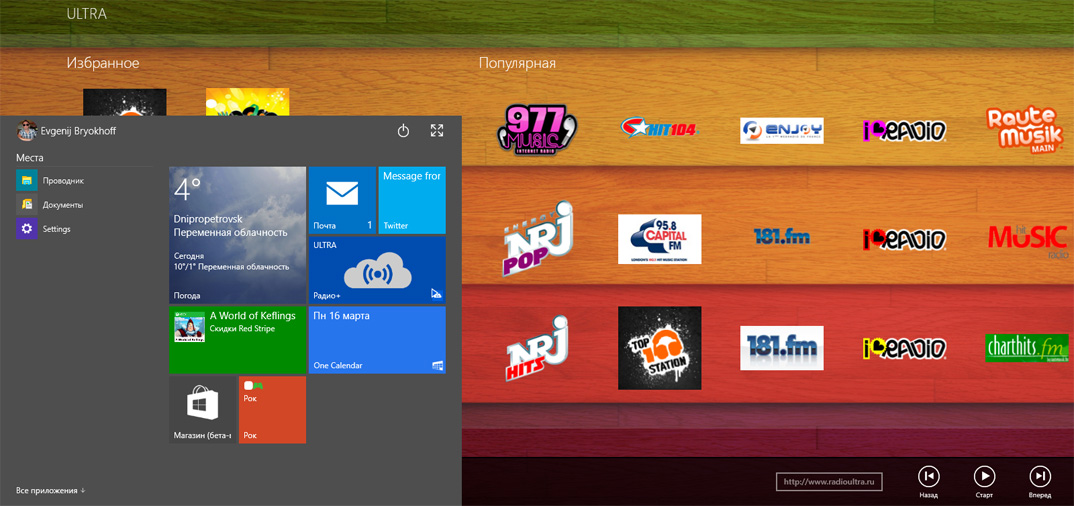Open the Погода weather tile
Image resolution: width=1074 pixels, height=506 pixels.
pyautogui.click(x=238, y=235)
